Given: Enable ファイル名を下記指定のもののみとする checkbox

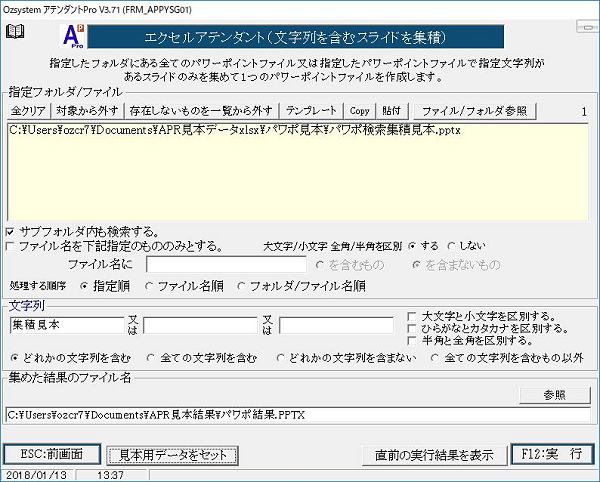Looking at the screenshot, I should 11,245.
